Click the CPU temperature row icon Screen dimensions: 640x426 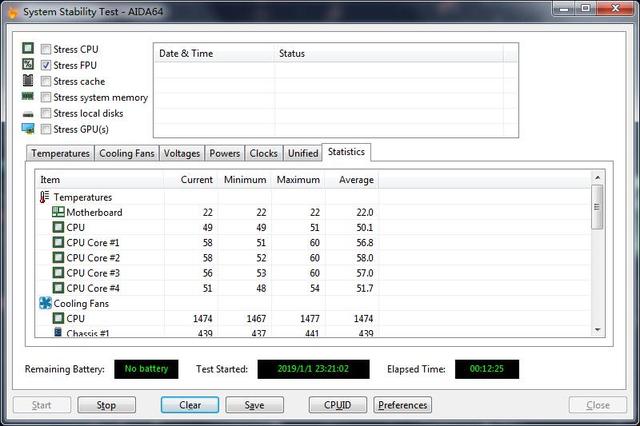coord(58,227)
